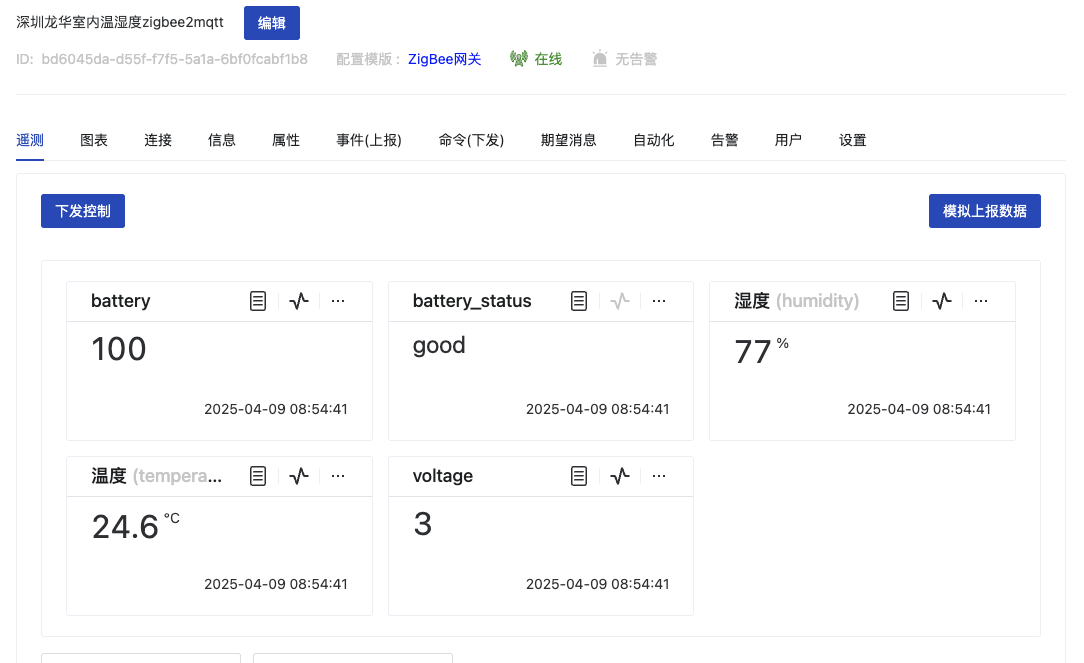
Task: Open the battery_status history list icon
Action: (579, 301)
